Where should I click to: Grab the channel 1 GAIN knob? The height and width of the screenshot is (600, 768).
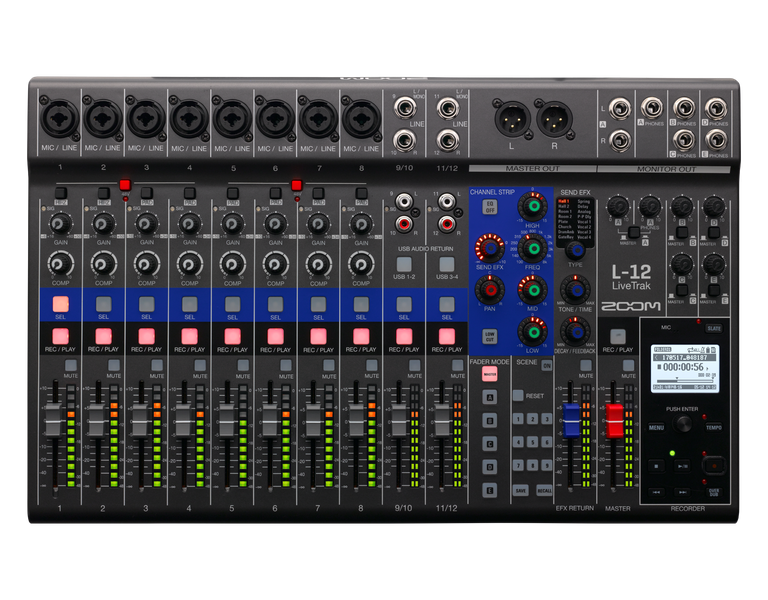click(x=60, y=224)
